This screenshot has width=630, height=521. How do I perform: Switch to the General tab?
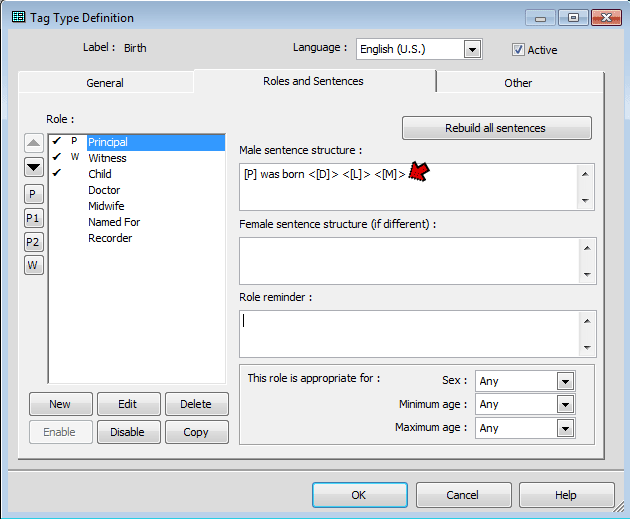[x=105, y=83]
